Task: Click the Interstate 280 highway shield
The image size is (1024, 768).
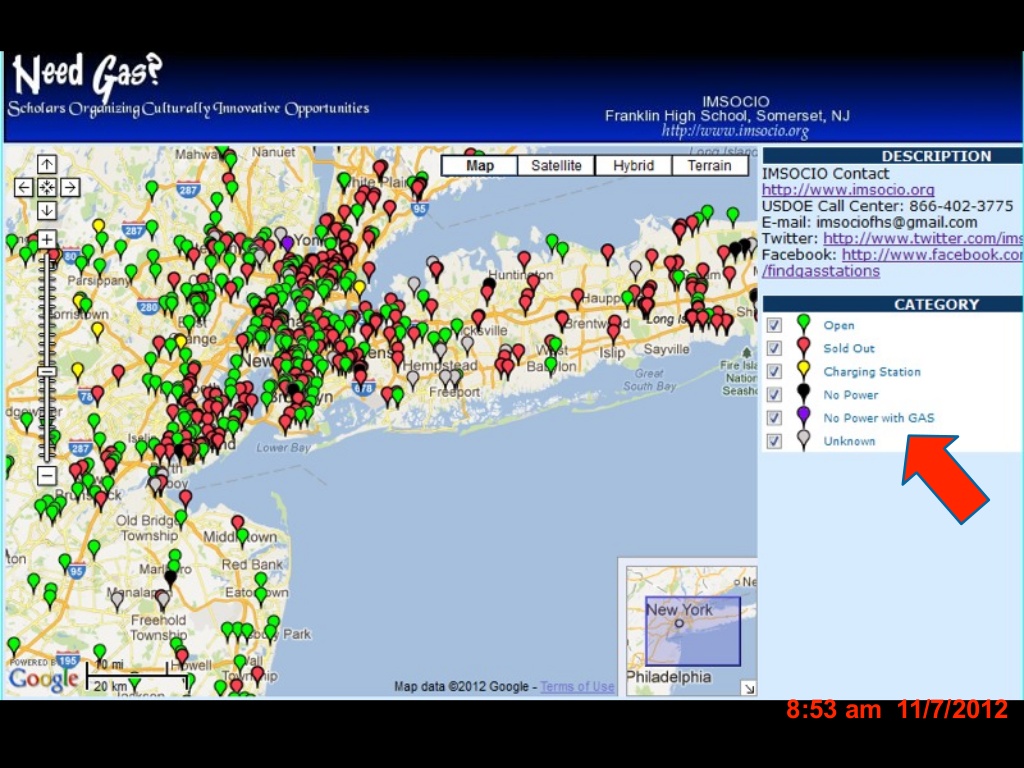Action: pos(148,307)
